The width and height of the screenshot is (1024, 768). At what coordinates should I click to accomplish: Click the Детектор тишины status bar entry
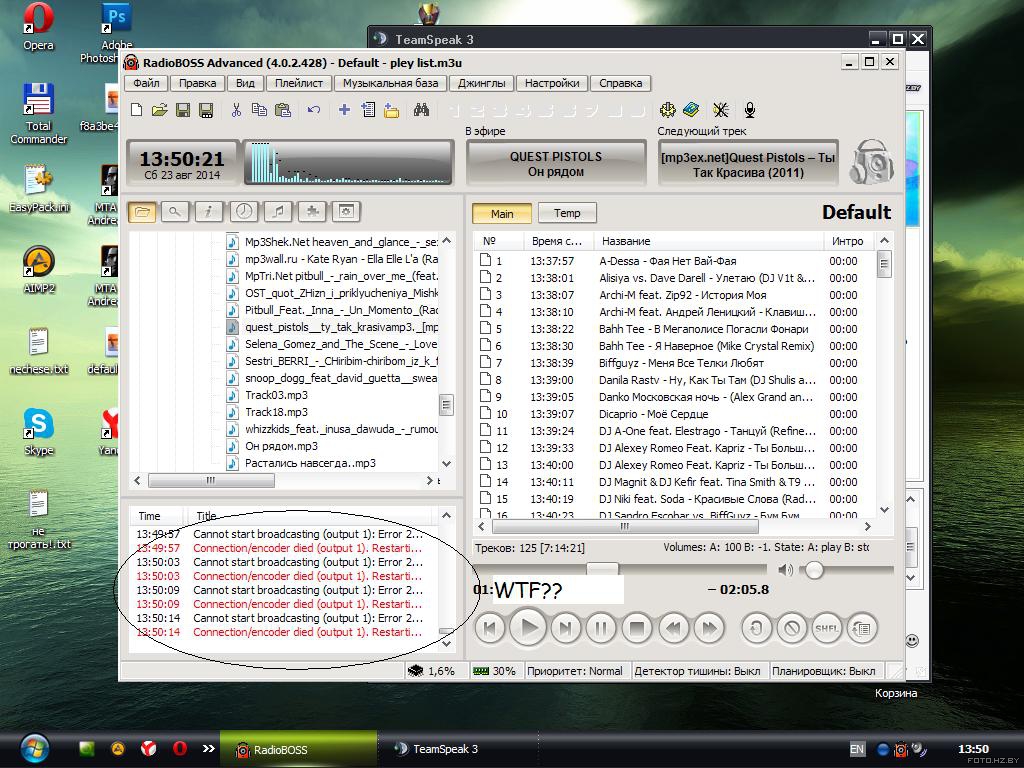click(697, 671)
